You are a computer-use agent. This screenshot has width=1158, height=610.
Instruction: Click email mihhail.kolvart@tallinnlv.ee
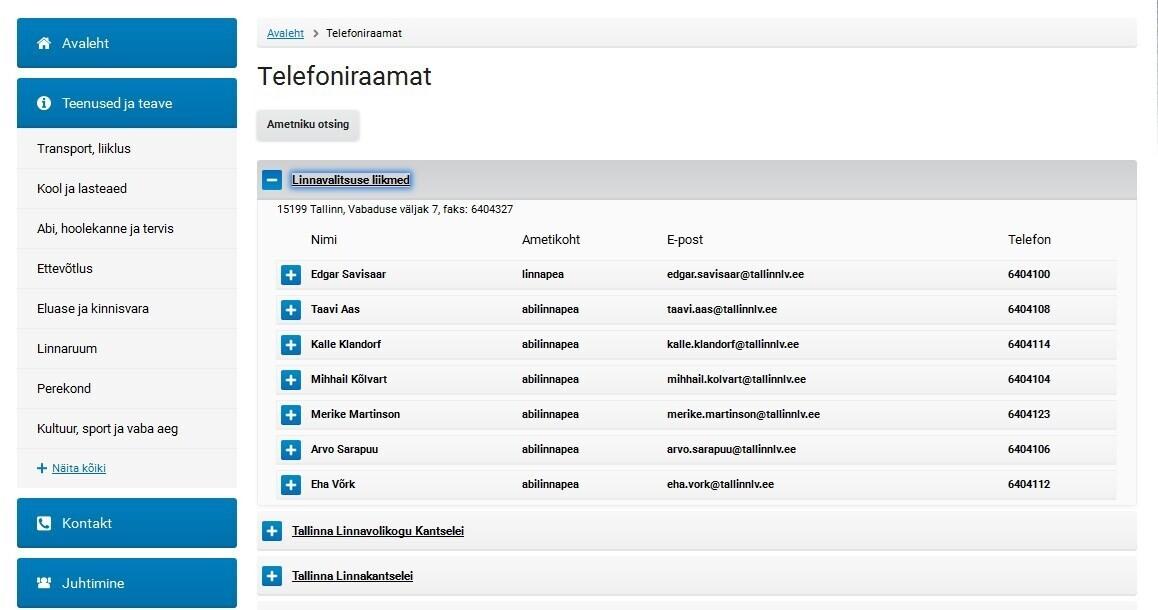coord(736,379)
